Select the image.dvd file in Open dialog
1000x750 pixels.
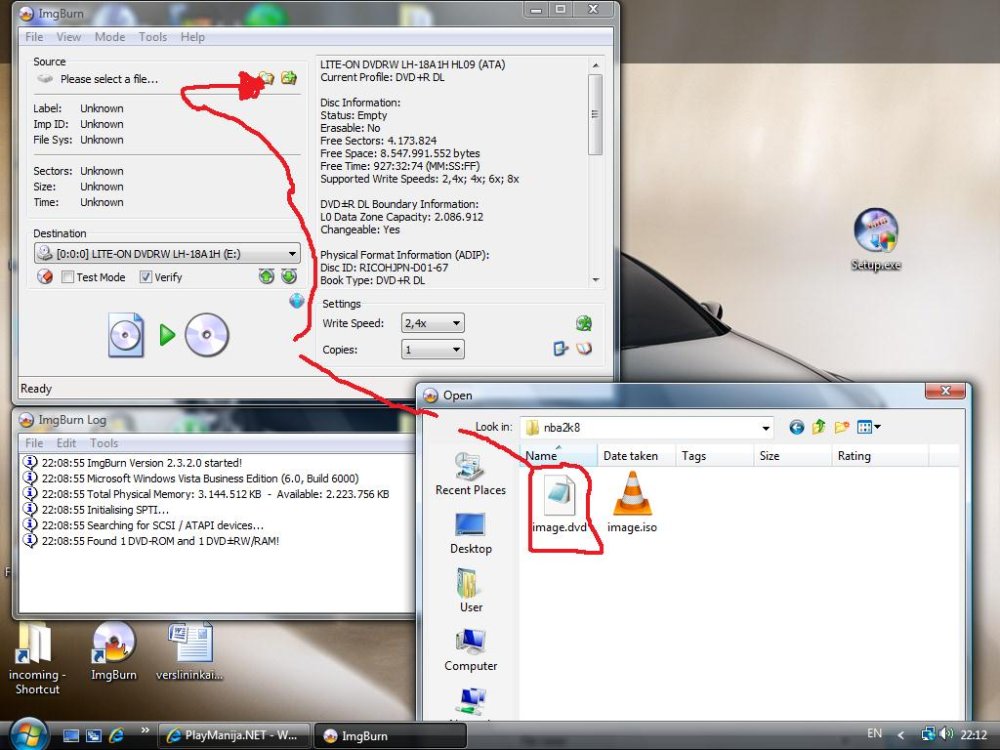559,503
